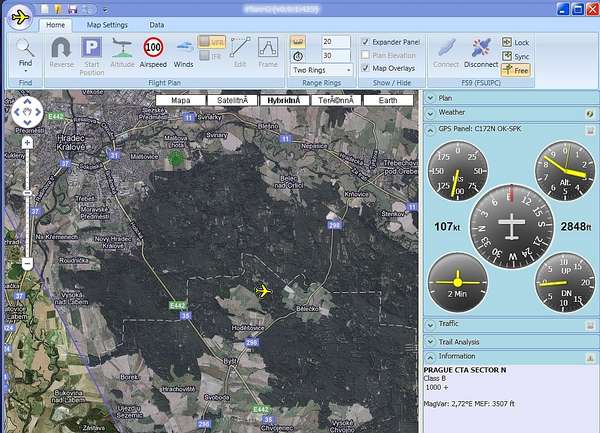Expand the Weather panel
Viewport: 600px width, 433px height.
pos(430,113)
